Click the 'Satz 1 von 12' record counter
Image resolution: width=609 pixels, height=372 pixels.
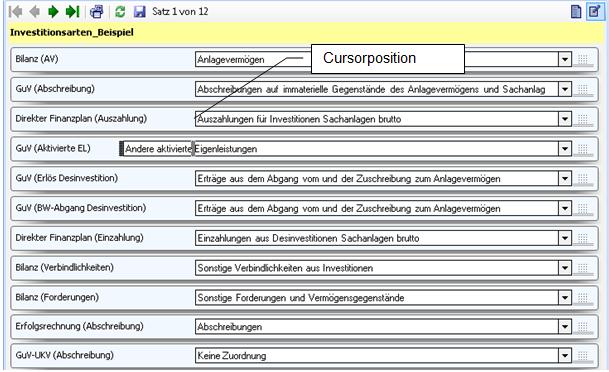click(180, 12)
